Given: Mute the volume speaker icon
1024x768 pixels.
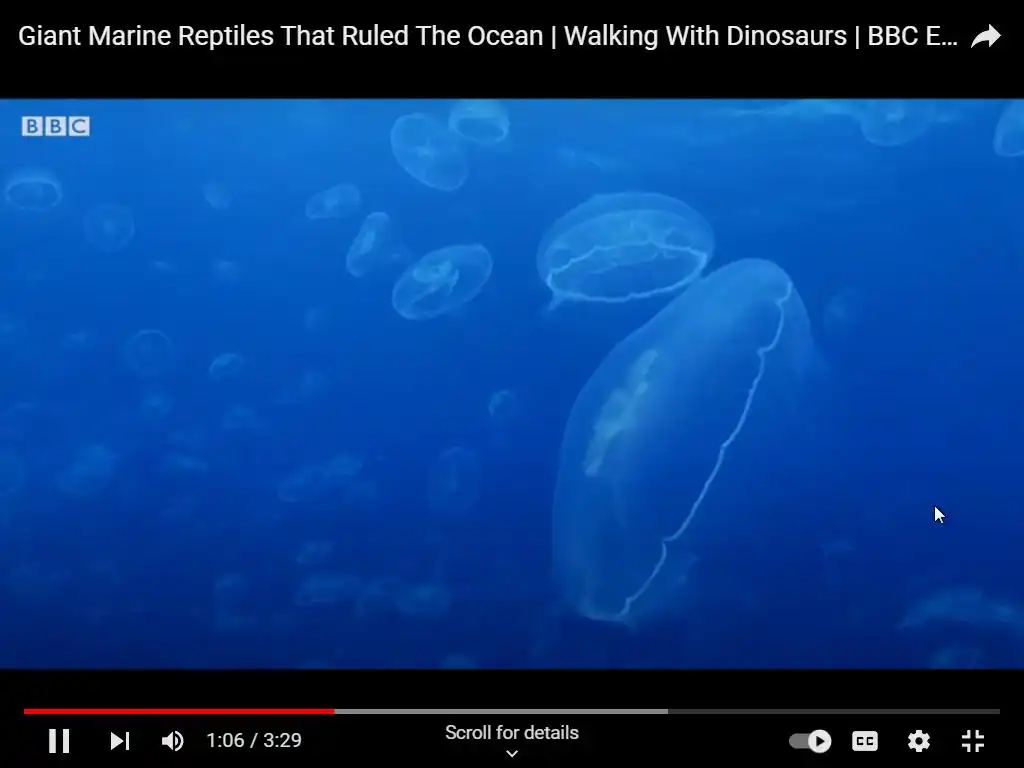Looking at the screenshot, I should click(172, 741).
